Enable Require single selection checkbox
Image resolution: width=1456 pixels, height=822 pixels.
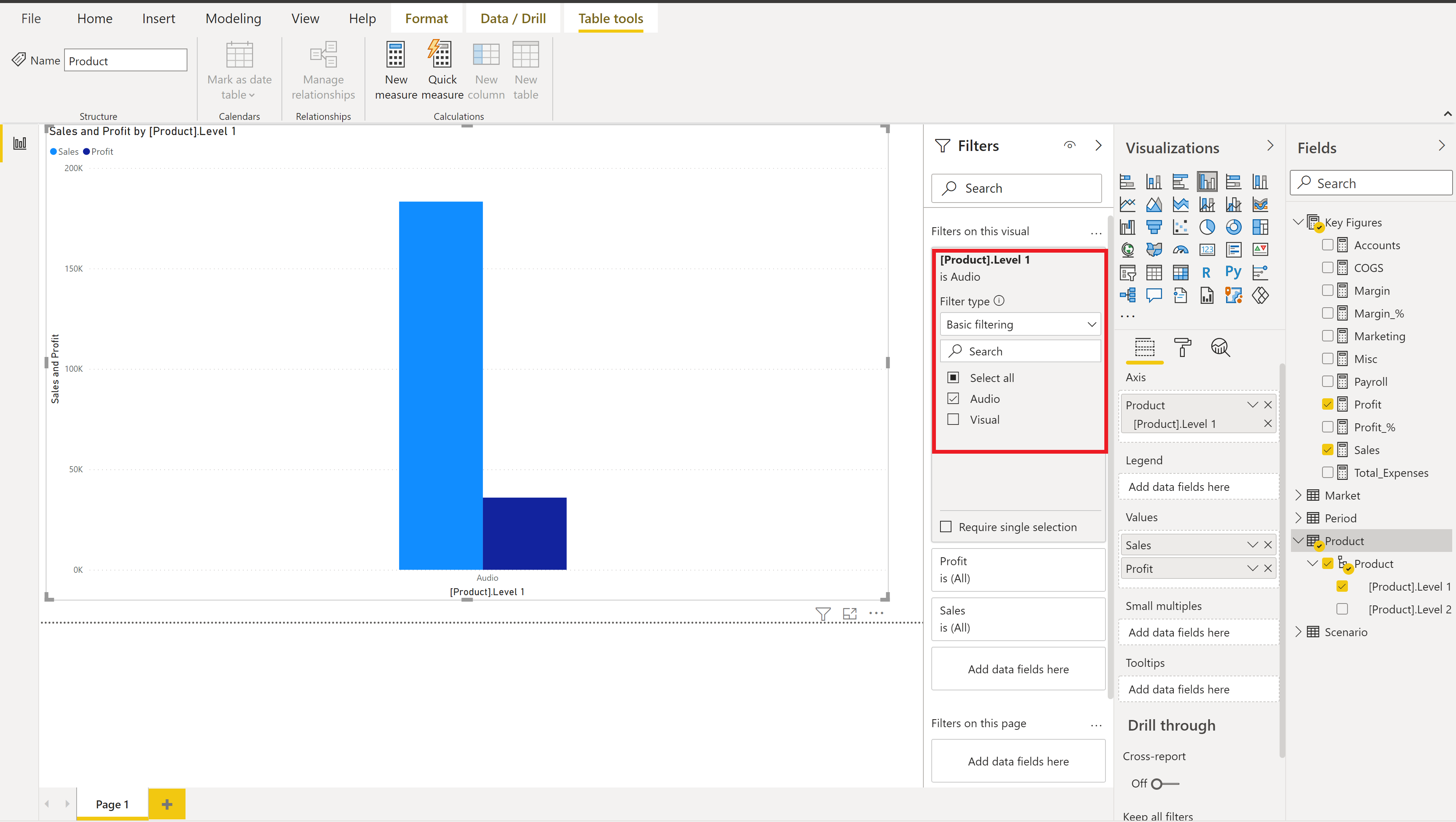tap(946, 527)
